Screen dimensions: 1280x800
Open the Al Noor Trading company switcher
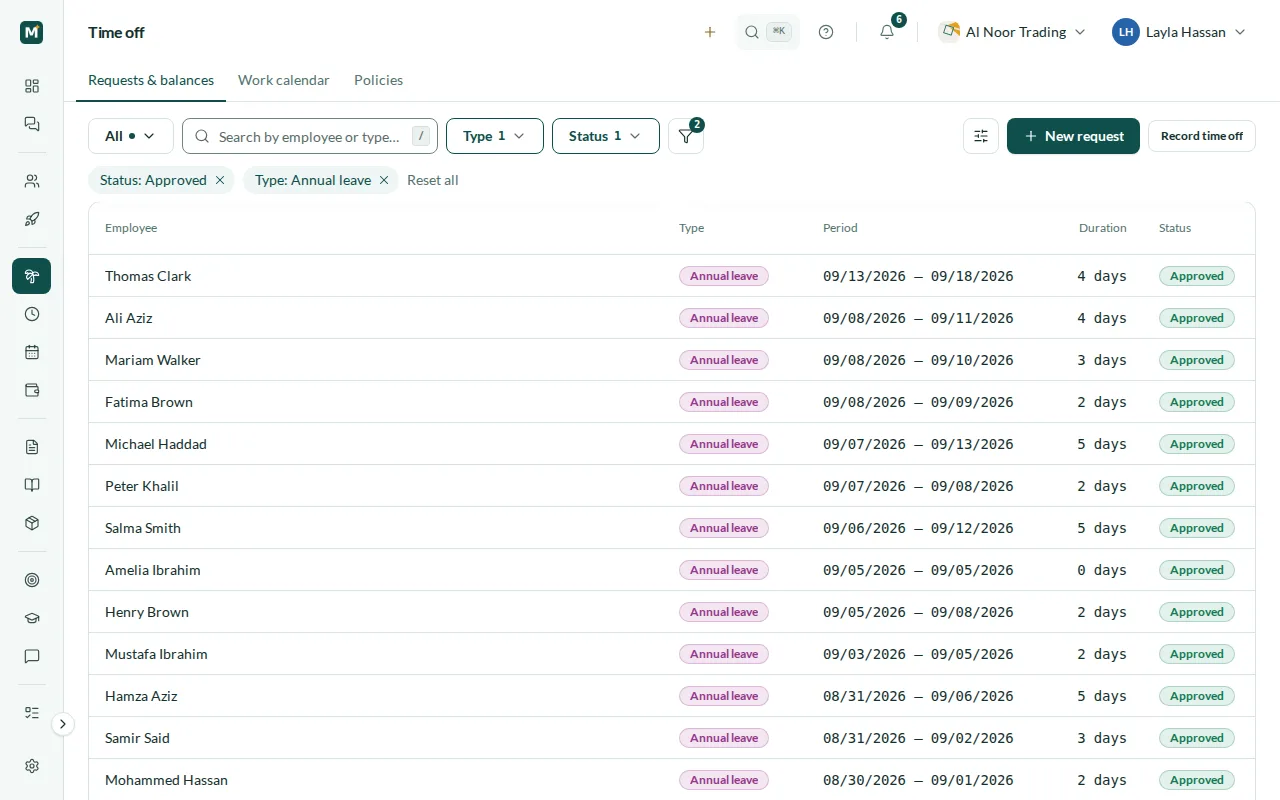(1012, 32)
